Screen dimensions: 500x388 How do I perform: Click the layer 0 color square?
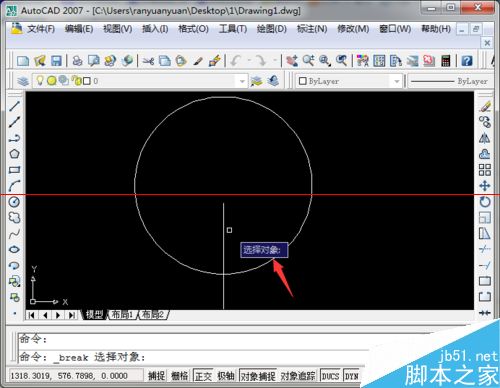click(87, 81)
